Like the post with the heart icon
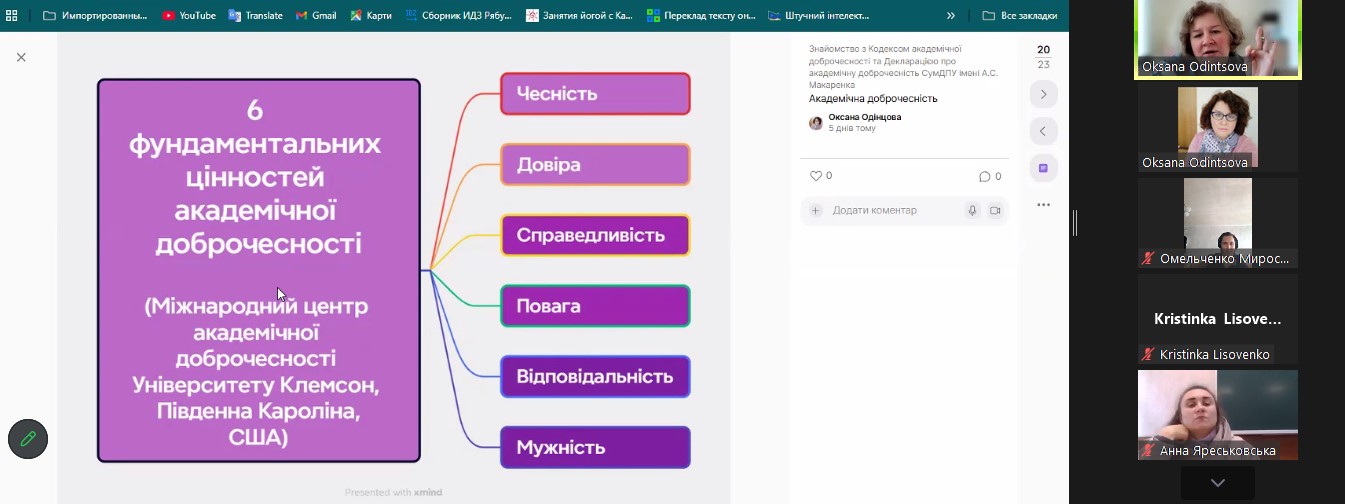The height and width of the screenshot is (504, 1345). tap(815, 176)
